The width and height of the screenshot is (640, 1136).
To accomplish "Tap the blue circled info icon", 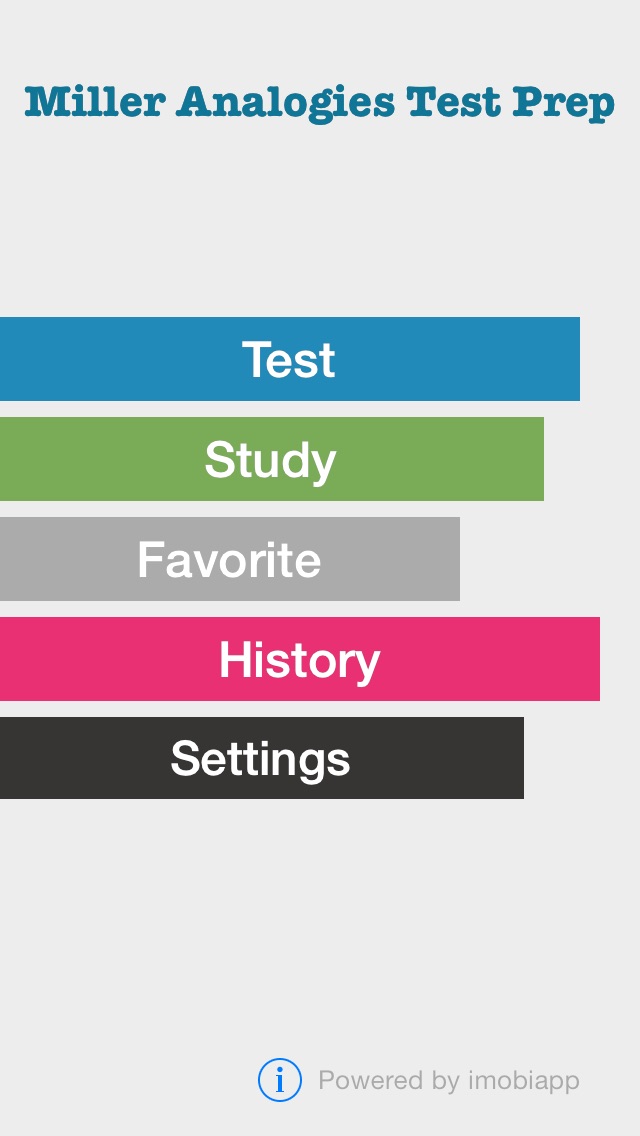I will 280,1080.
